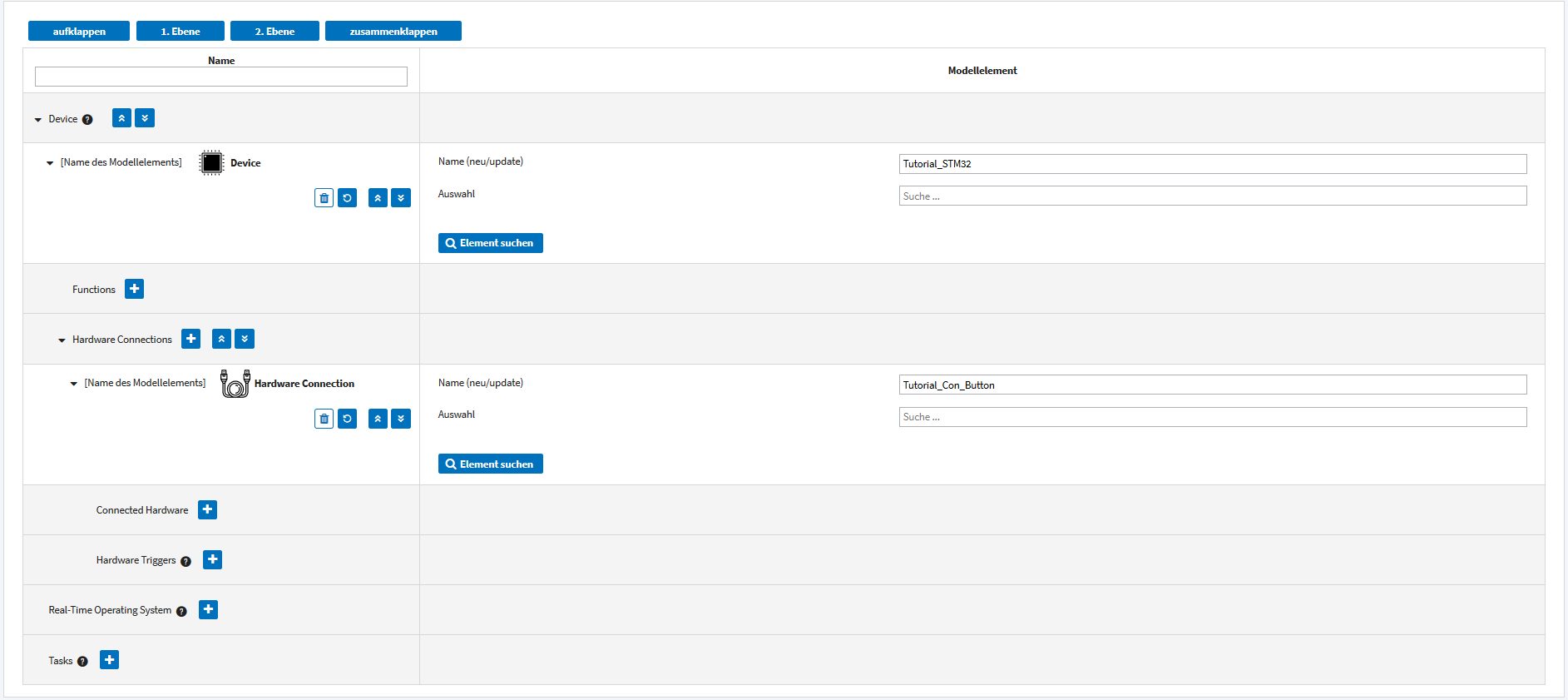Collapse the top-level Device section arrow
Image resolution: width=1568 pixels, height=700 pixels.
click(38, 120)
